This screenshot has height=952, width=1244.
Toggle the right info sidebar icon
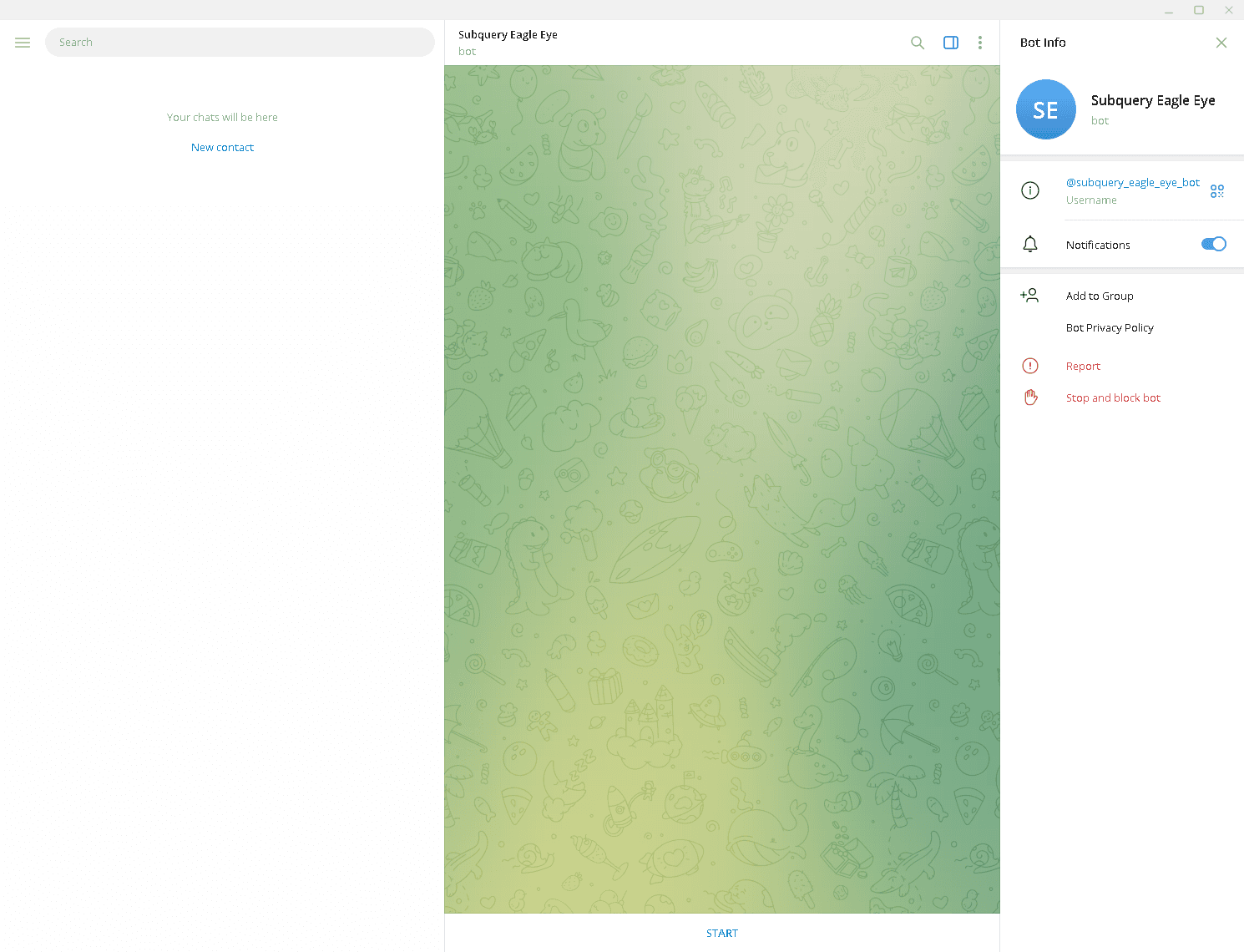pos(951,43)
